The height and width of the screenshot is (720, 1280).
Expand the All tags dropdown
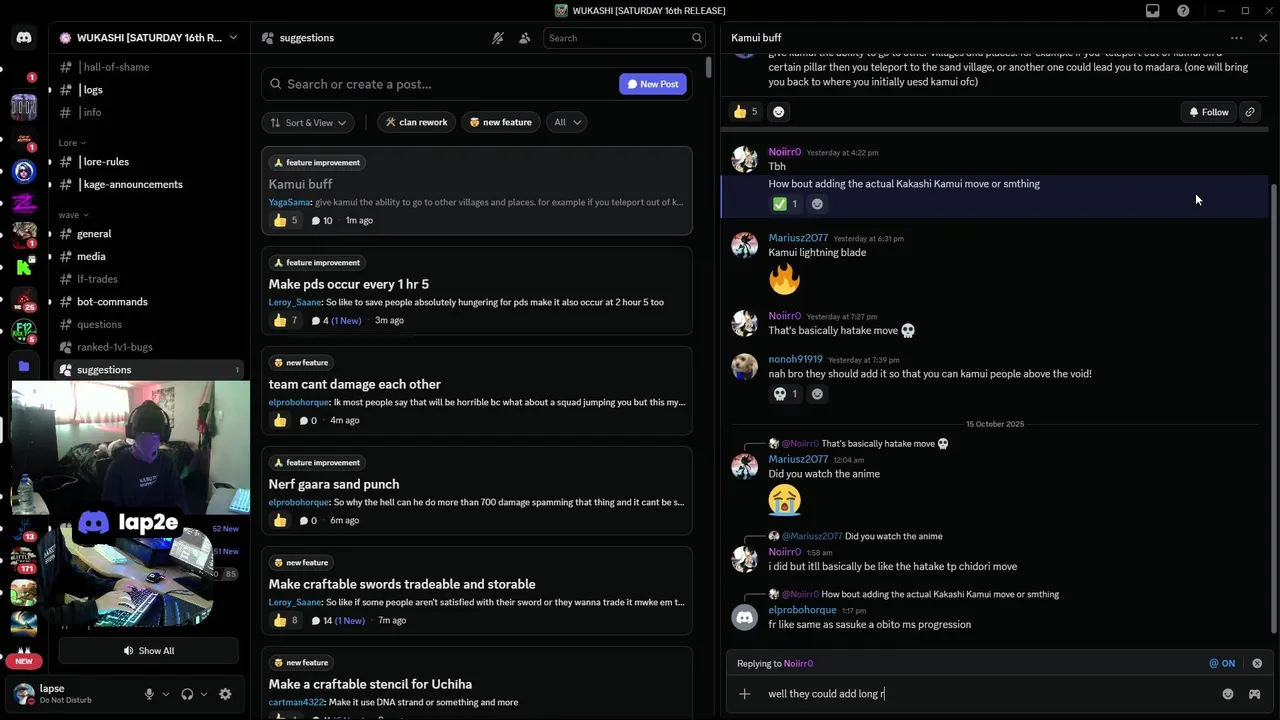[566, 122]
